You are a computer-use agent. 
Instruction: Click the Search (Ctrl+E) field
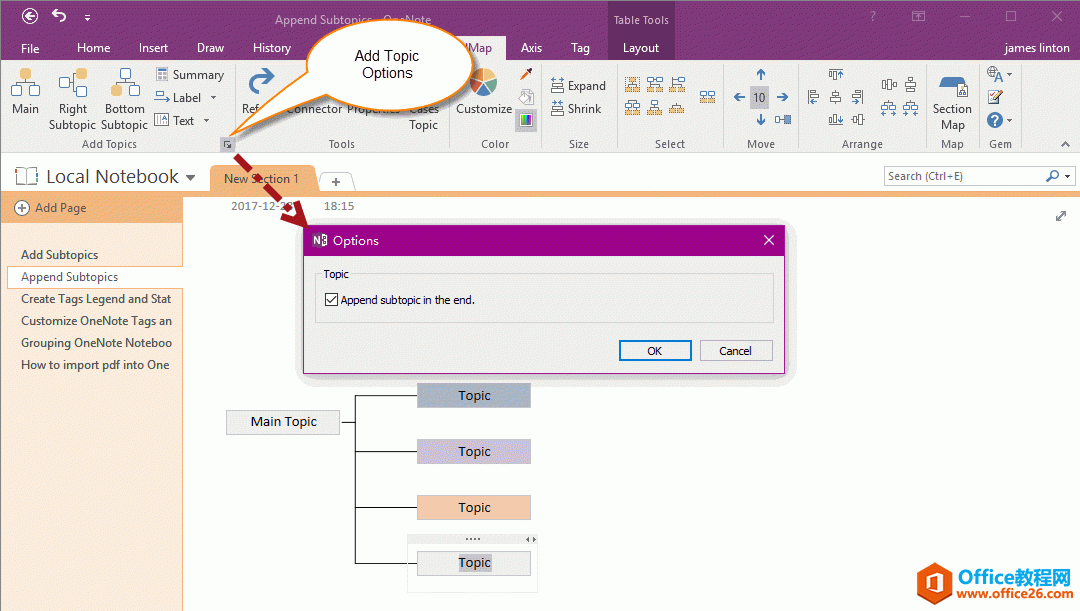pos(964,176)
